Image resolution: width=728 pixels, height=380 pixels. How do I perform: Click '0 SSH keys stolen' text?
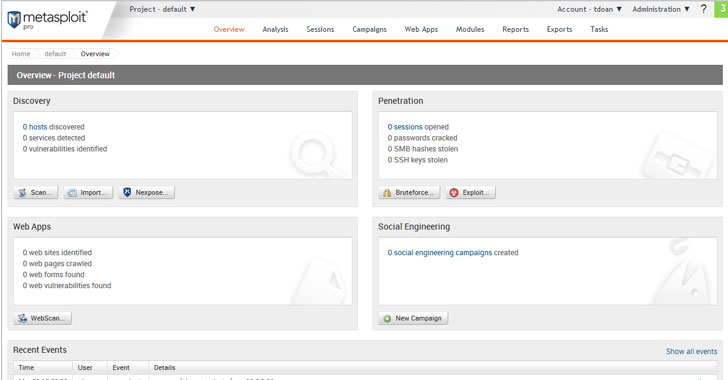point(418,160)
